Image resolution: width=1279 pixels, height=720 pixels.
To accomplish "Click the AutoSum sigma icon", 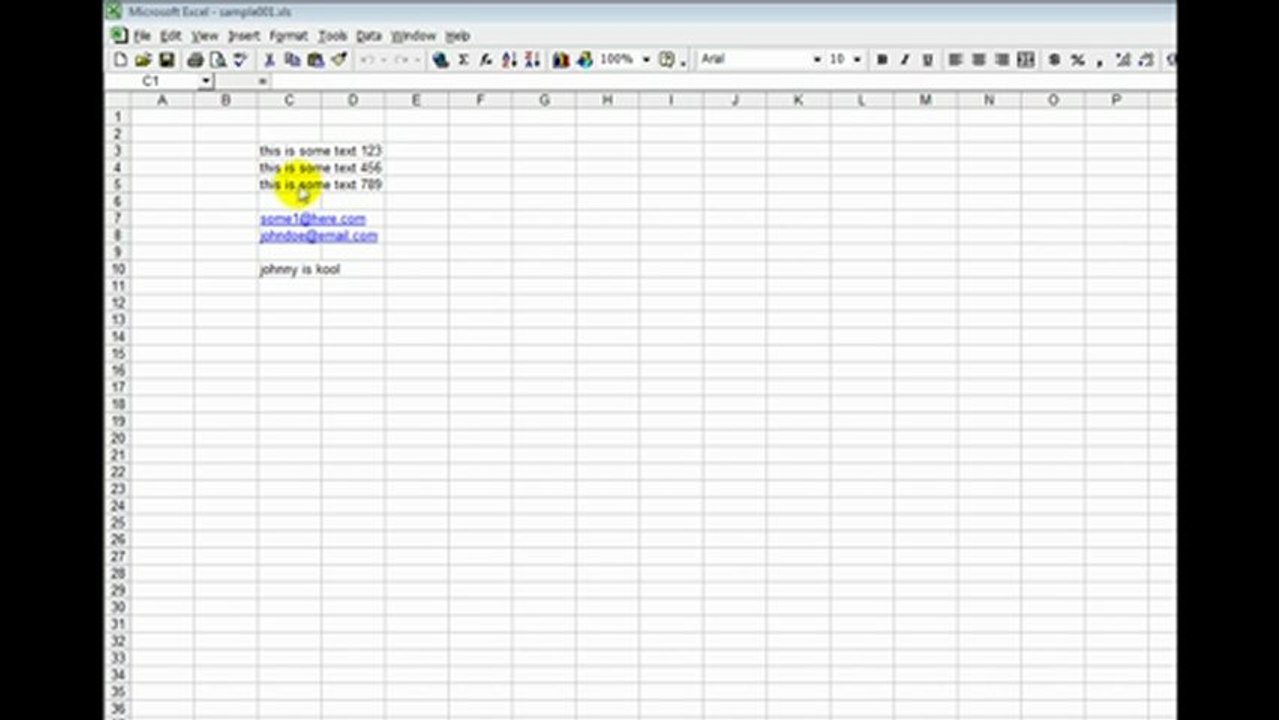I will click(463, 60).
